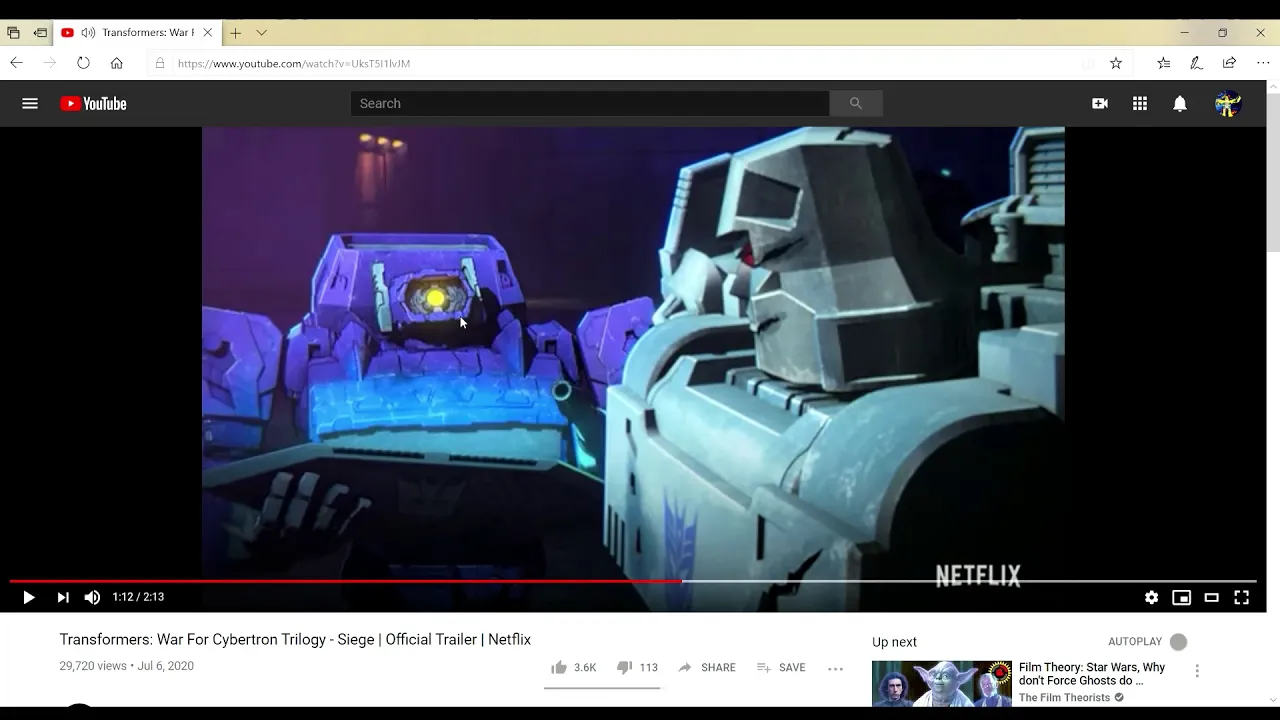Viewport: 1280px width, 720px height.
Task: Click the search magnifier button
Action: pos(855,103)
